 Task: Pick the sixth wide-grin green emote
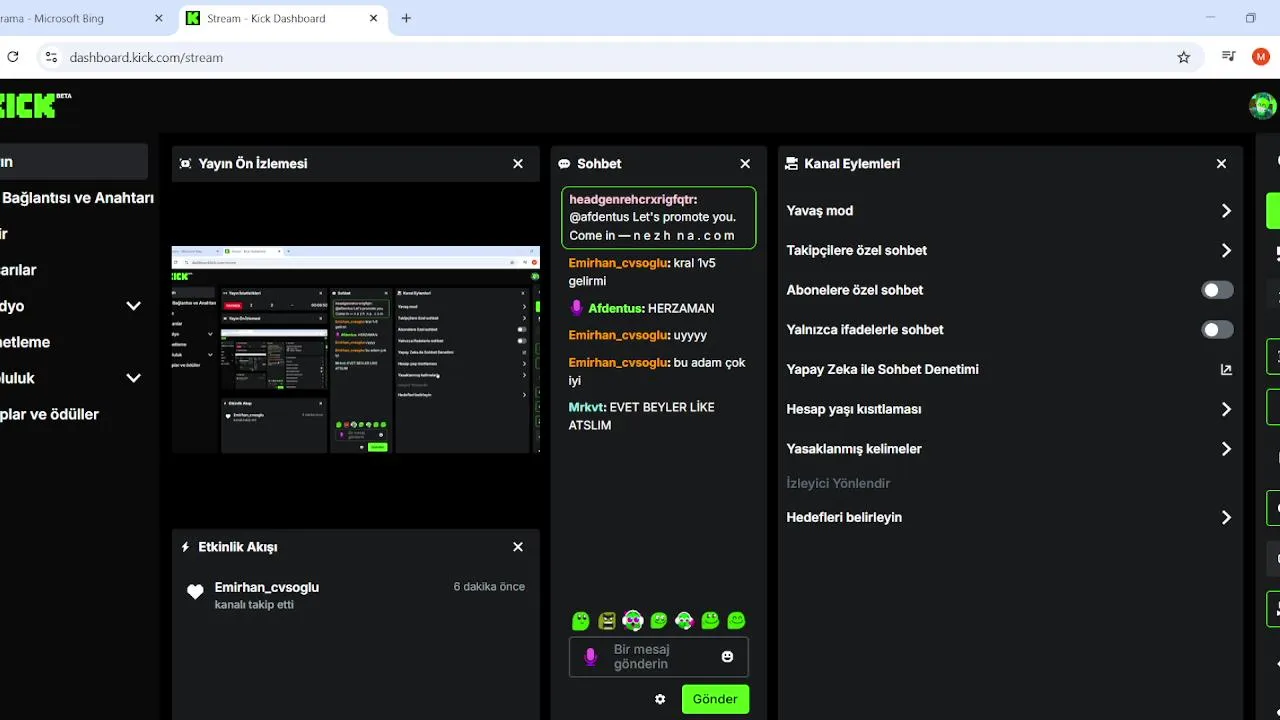pos(710,621)
